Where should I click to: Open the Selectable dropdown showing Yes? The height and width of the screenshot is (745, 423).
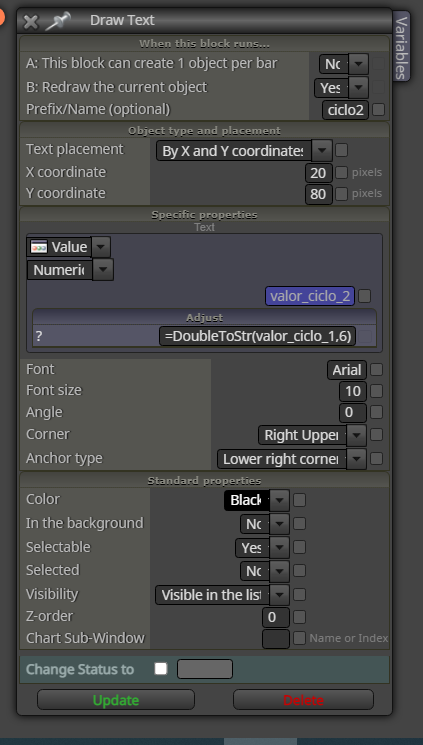click(x=262, y=548)
